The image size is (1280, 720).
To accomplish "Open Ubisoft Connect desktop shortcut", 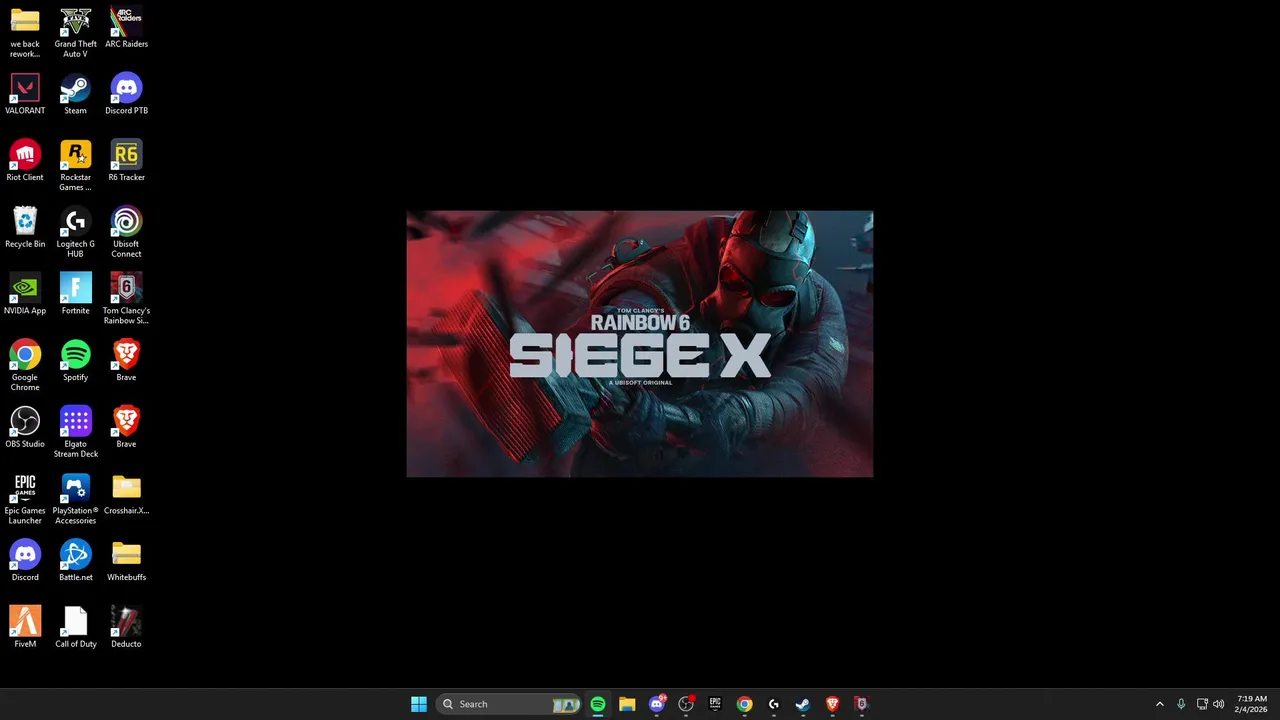I will (126, 232).
